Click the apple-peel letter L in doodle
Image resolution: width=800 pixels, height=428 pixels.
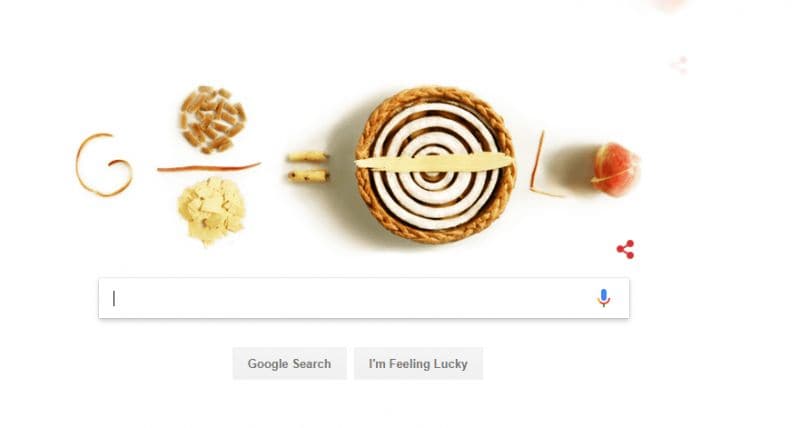coord(544,164)
